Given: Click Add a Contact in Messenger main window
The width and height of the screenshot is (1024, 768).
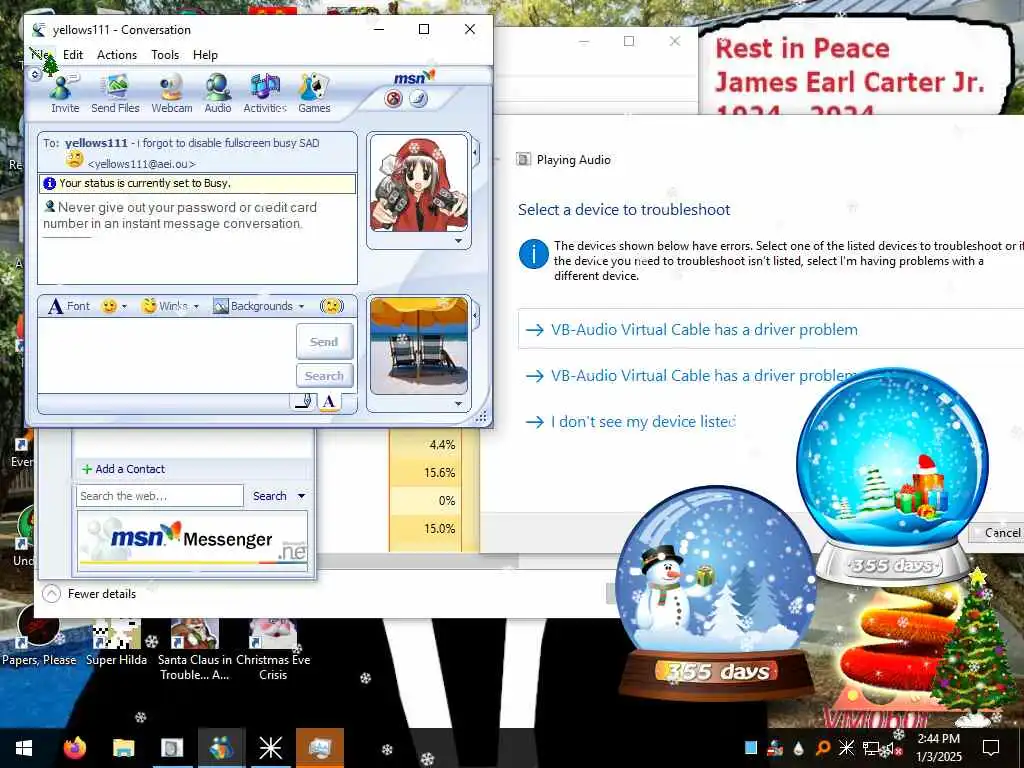Looking at the screenshot, I should coord(123,469).
